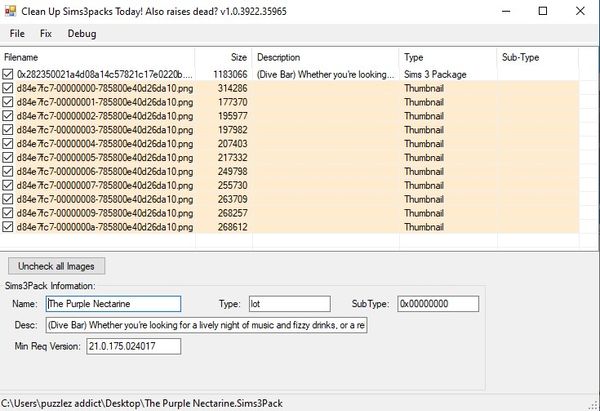Open the Fix menu
Viewport: 600px width, 411px height.
coord(46,34)
